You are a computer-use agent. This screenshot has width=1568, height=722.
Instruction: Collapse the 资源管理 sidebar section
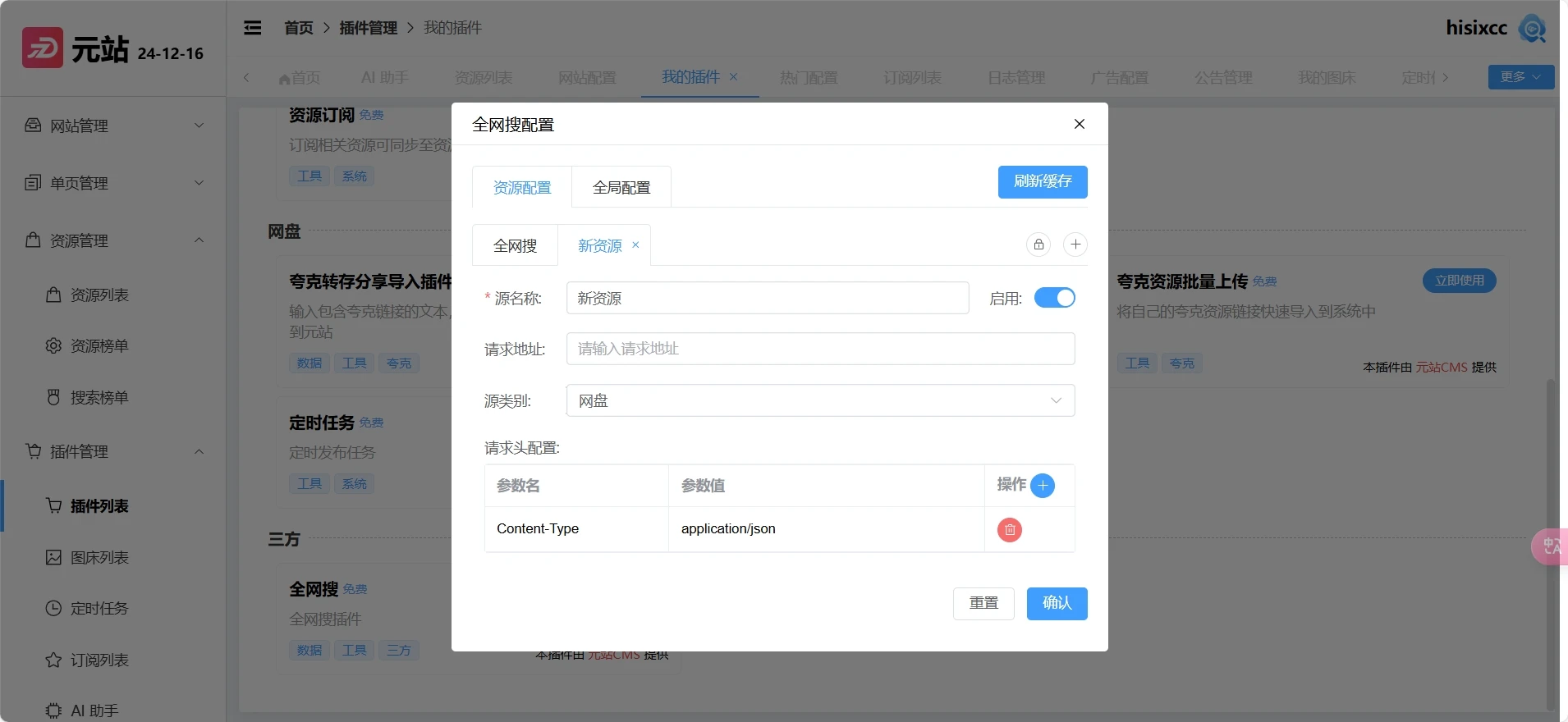(113, 240)
